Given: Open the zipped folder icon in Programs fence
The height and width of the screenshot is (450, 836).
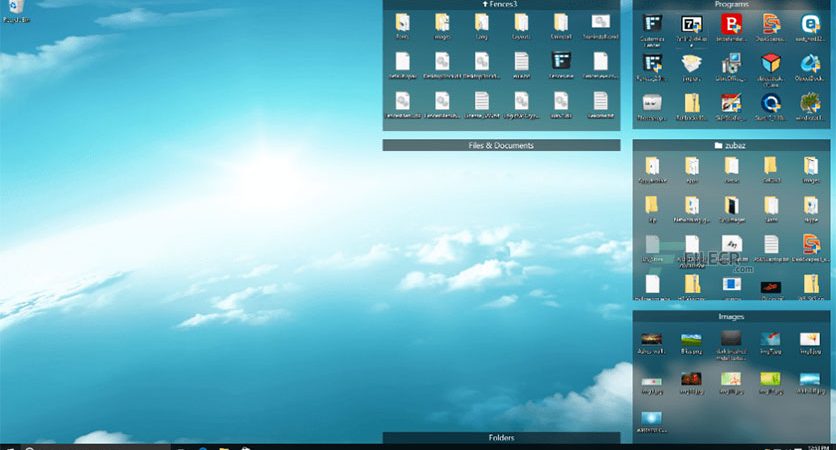Looking at the screenshot, I should coord(692,107).
